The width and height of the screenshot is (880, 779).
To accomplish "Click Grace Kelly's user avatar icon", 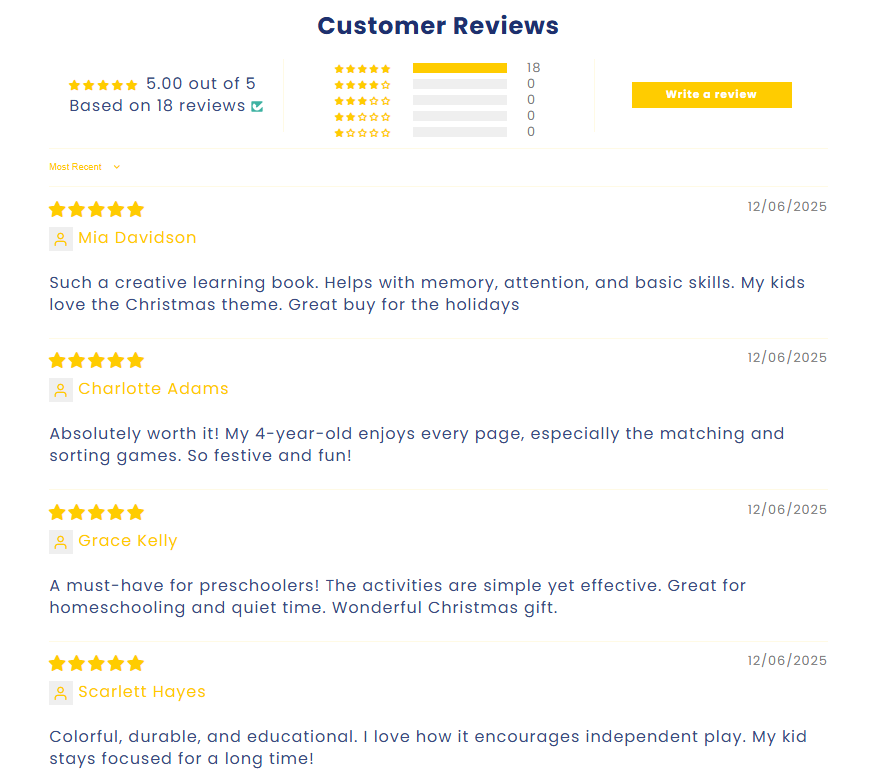I will [60, 542].
